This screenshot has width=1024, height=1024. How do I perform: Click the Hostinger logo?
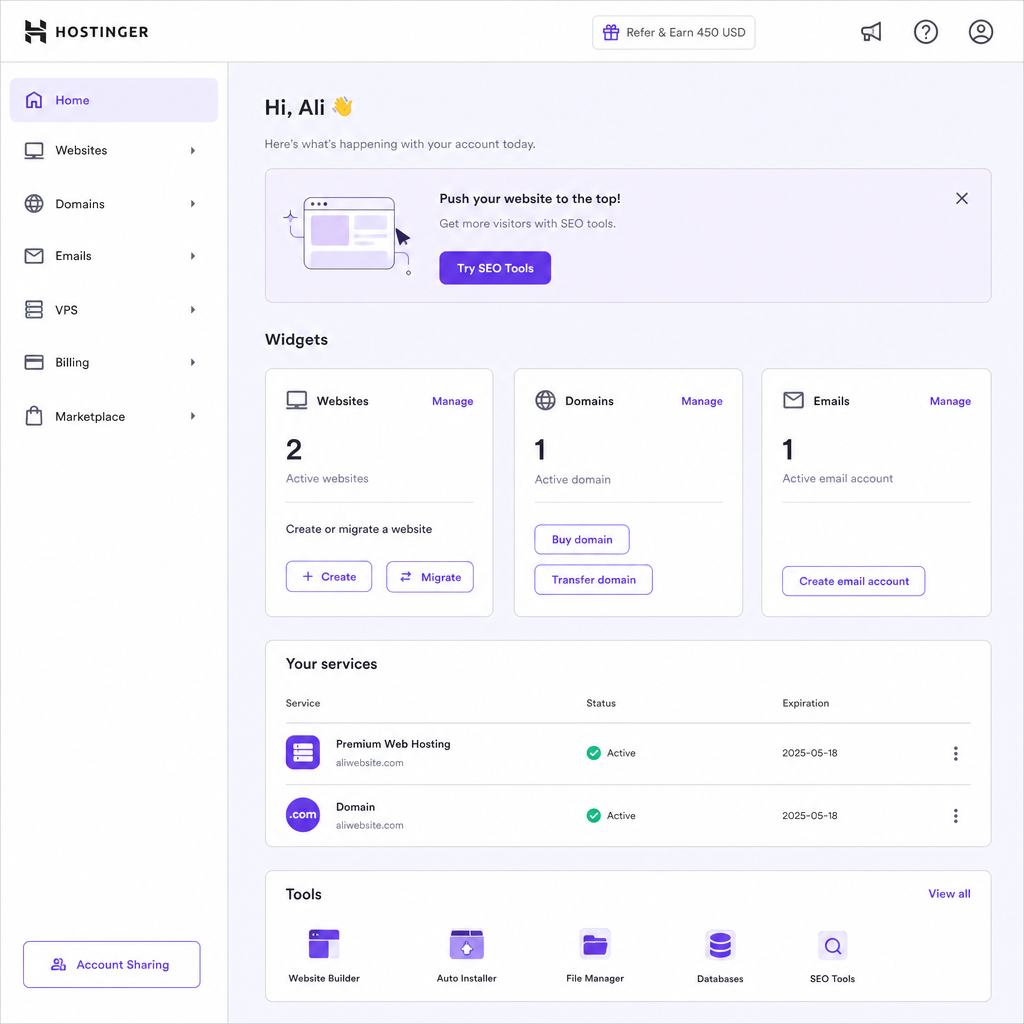pos(86,31)
